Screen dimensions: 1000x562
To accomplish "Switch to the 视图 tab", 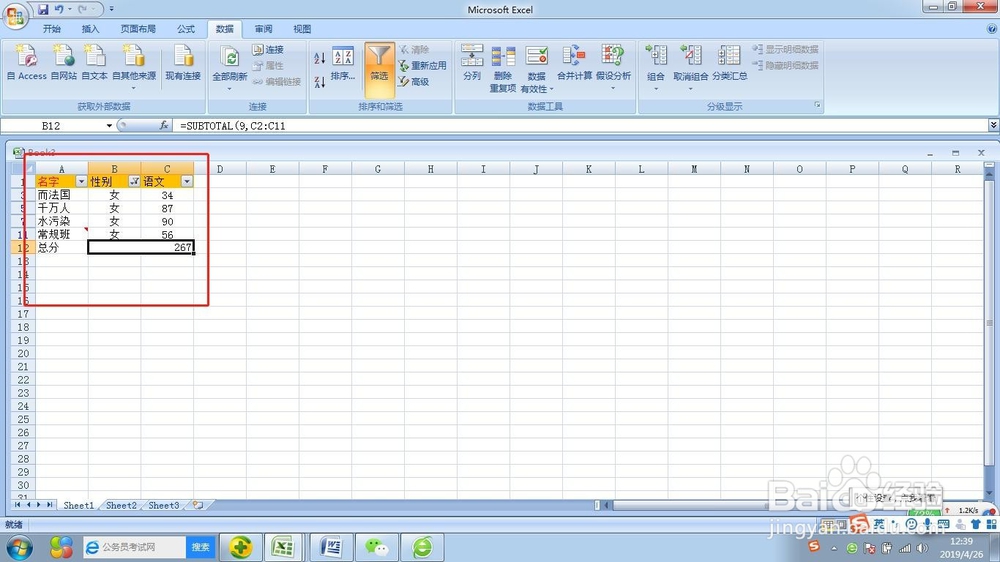I will point(302,29).
